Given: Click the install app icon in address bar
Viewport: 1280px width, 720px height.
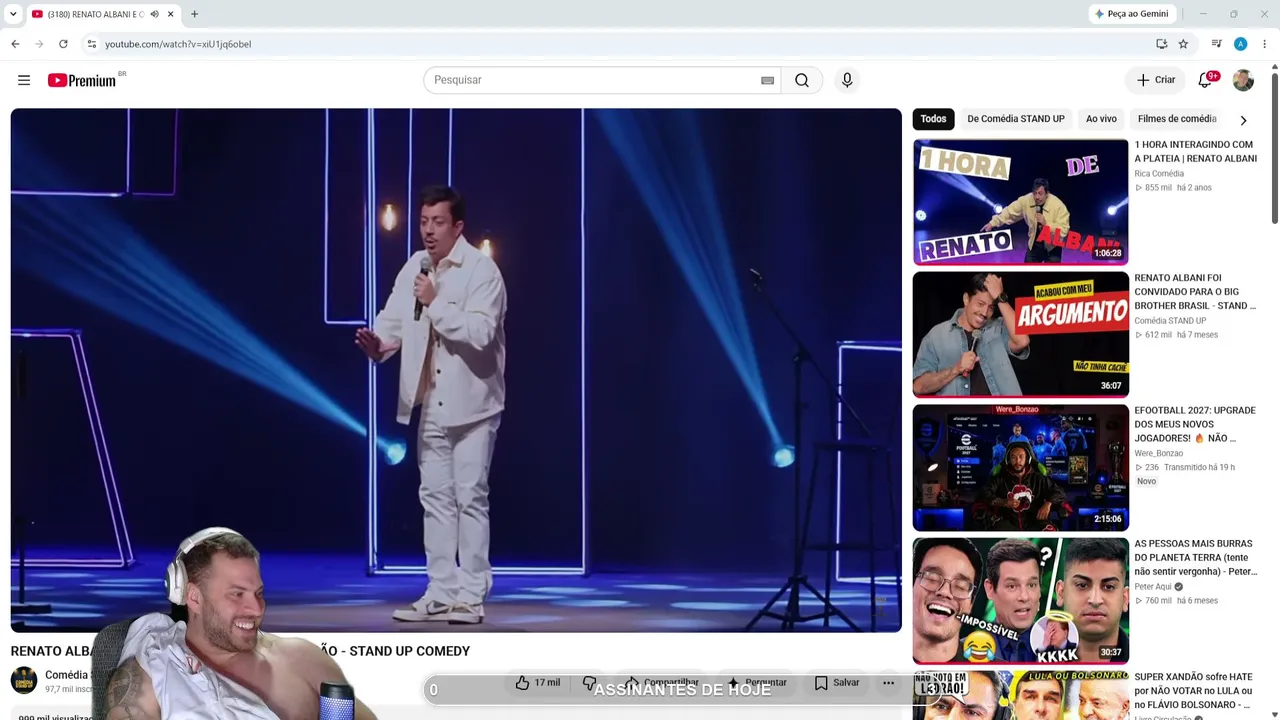Looking at the screenshot, I should tap(1161, 44).
